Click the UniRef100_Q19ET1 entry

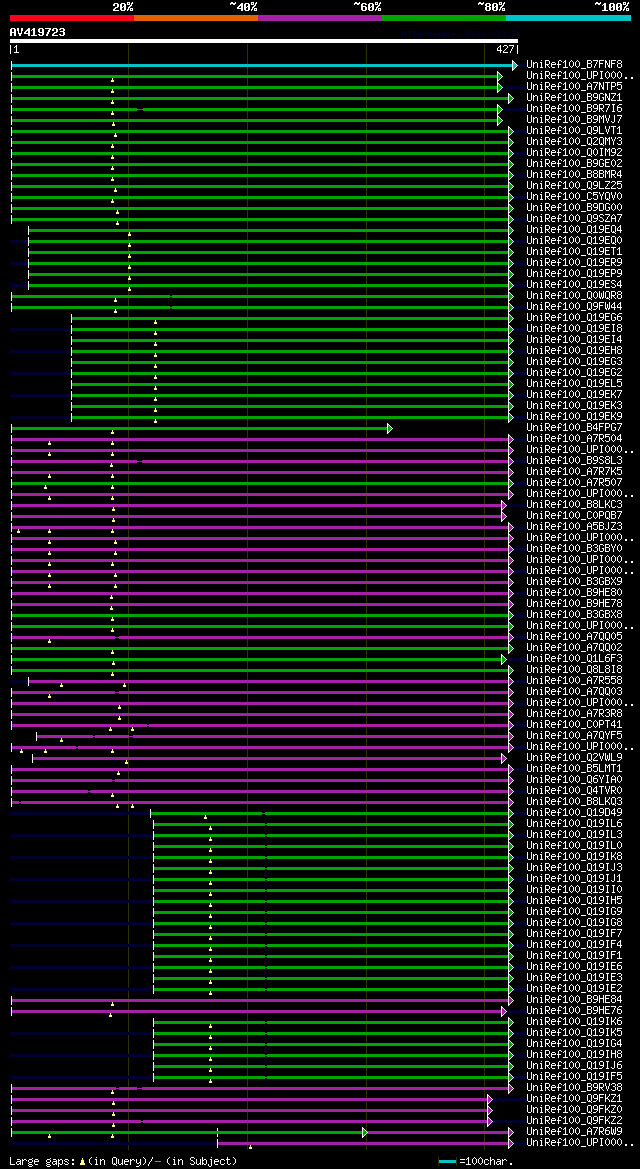(x=574, y=251)
